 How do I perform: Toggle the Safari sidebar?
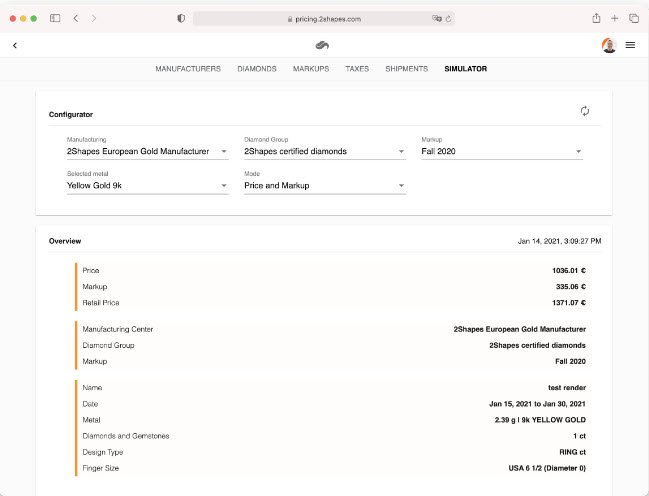pyautogui.click(x=55, y=18)
